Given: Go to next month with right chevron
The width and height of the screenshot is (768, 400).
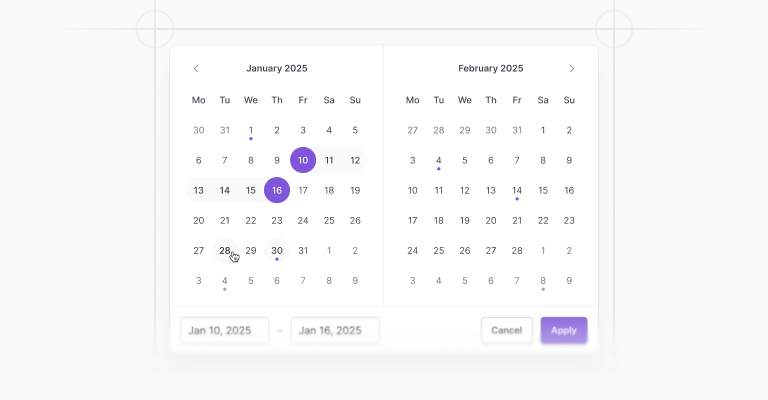Looking at the screenshot, I should 572,69.
